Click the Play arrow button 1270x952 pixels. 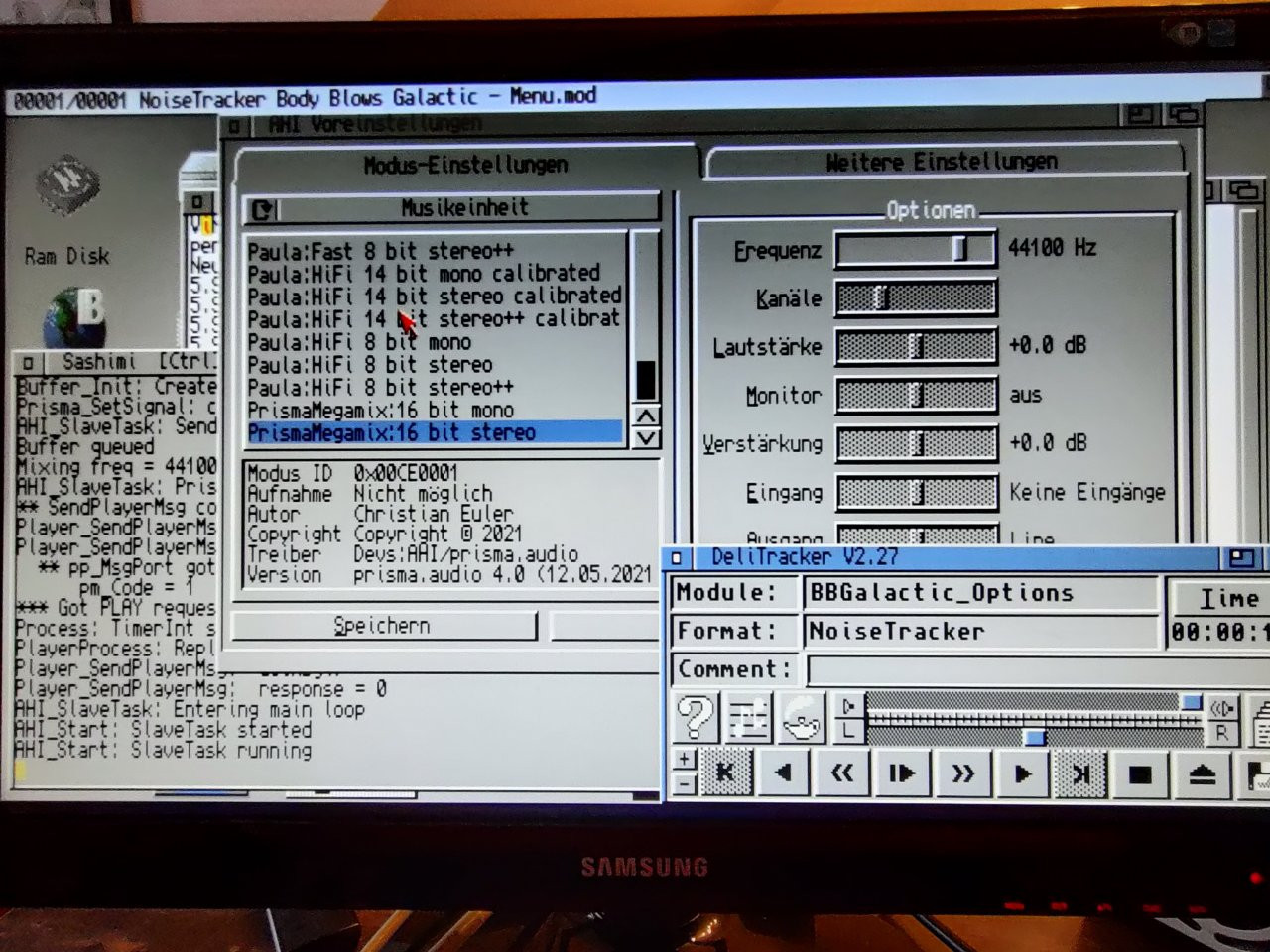pos(1022,774)
